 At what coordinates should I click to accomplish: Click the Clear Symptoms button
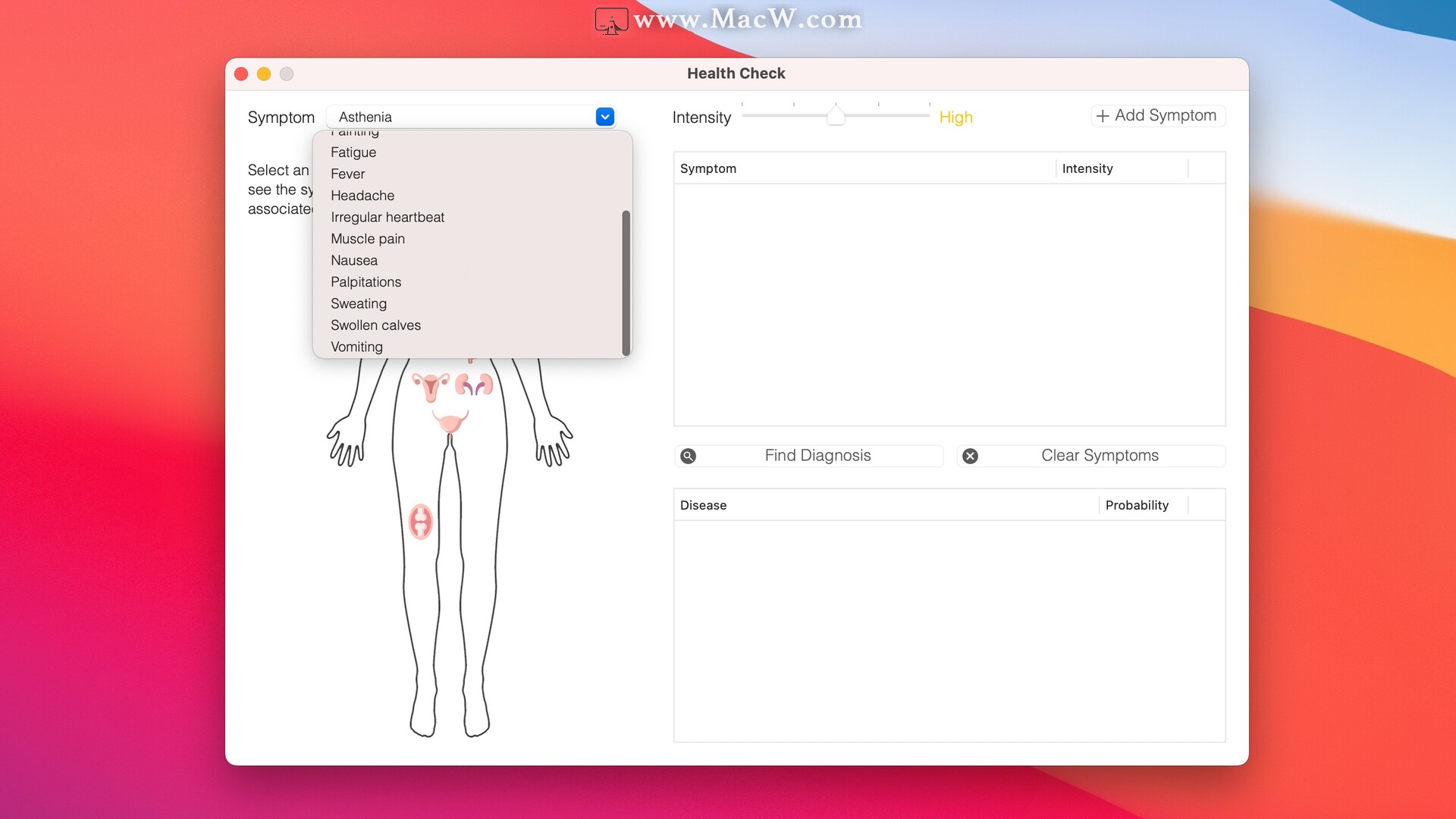pyautogui.click(x=1100, y=456)
